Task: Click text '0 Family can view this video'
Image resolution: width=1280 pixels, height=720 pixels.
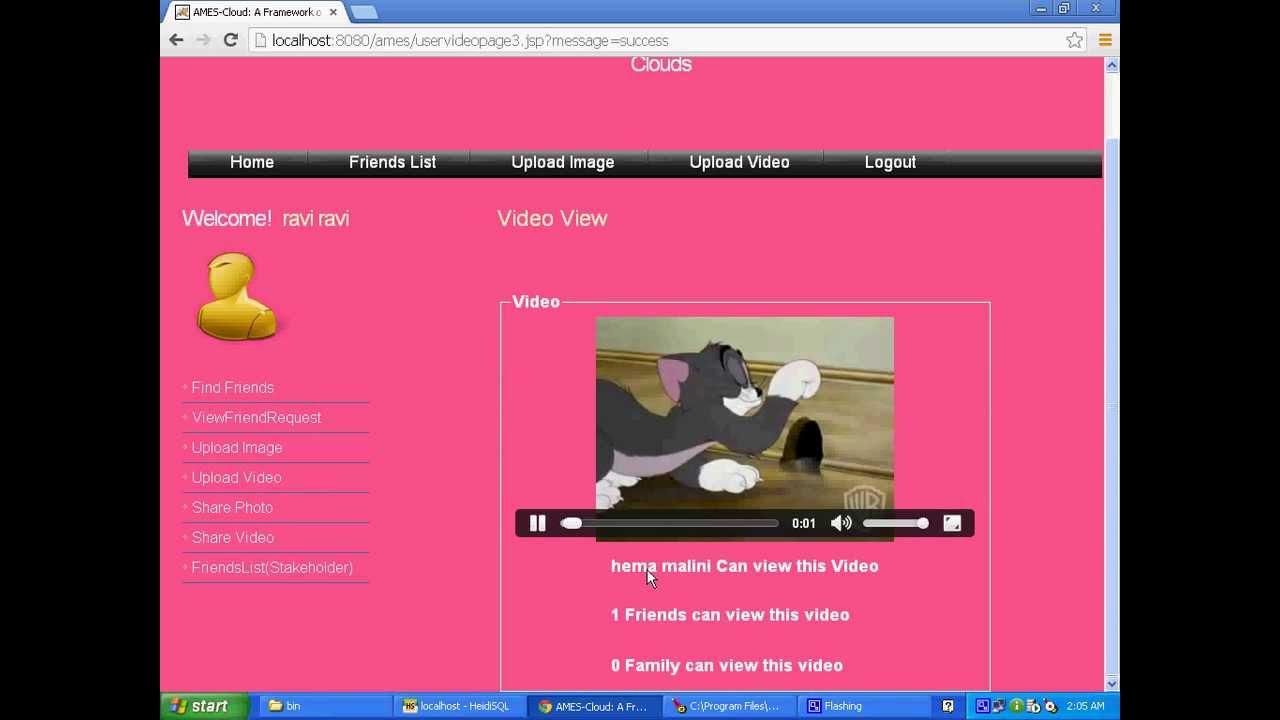Action: [x=727, y=665]
